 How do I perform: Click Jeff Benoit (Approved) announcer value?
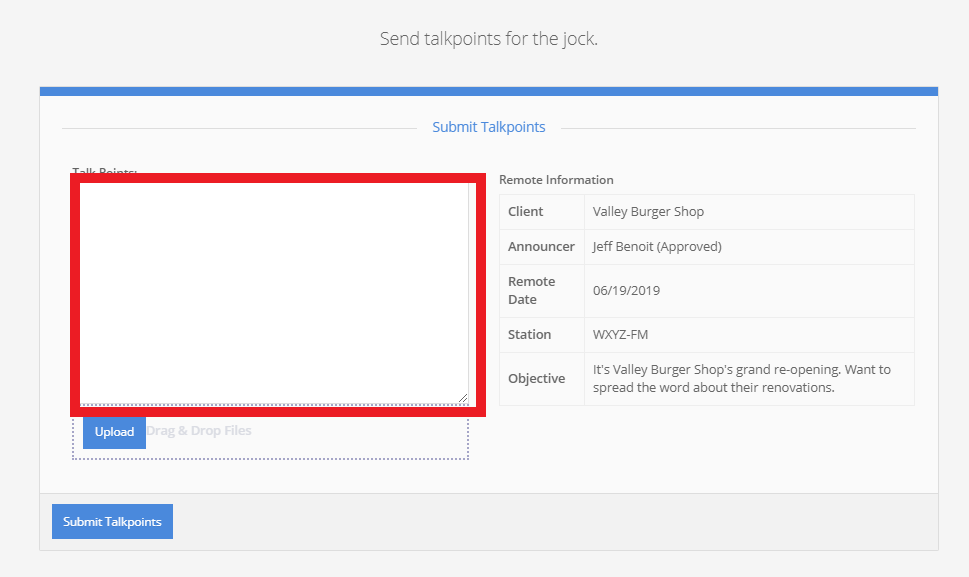657,247
